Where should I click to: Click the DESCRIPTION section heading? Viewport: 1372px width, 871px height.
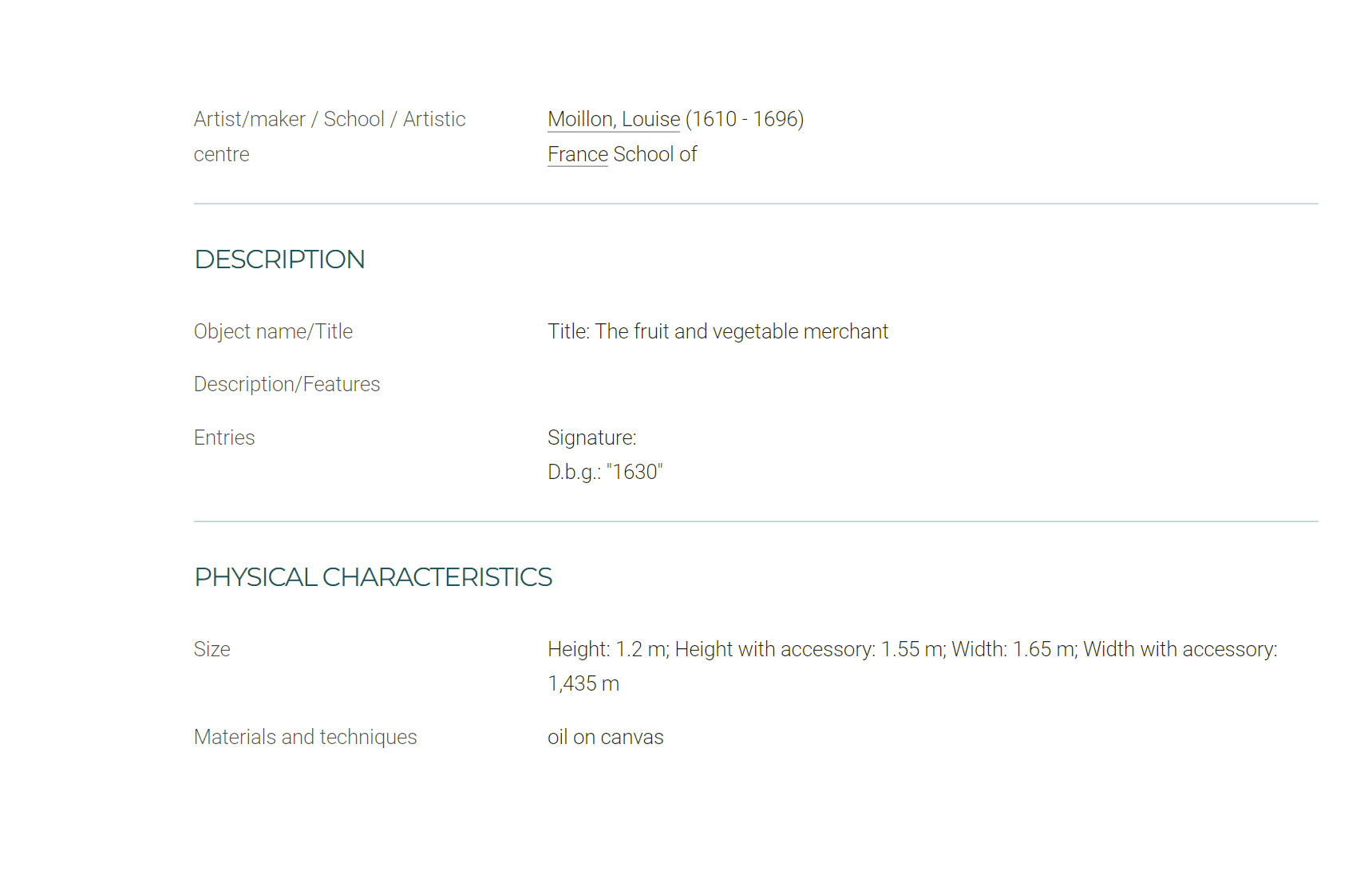[x=279, y=259]
